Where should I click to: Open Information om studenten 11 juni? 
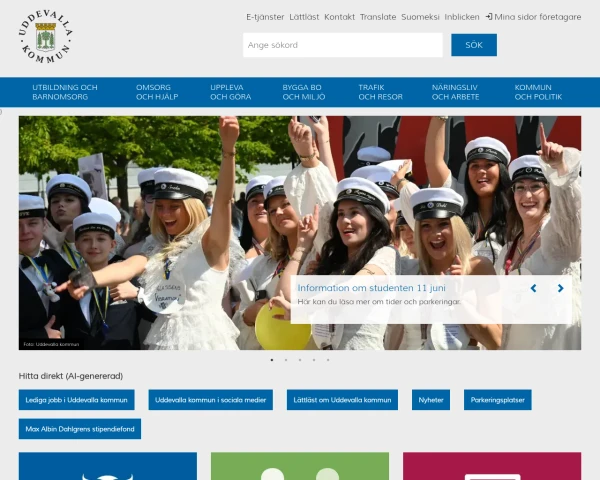click(x=371, y=288)
